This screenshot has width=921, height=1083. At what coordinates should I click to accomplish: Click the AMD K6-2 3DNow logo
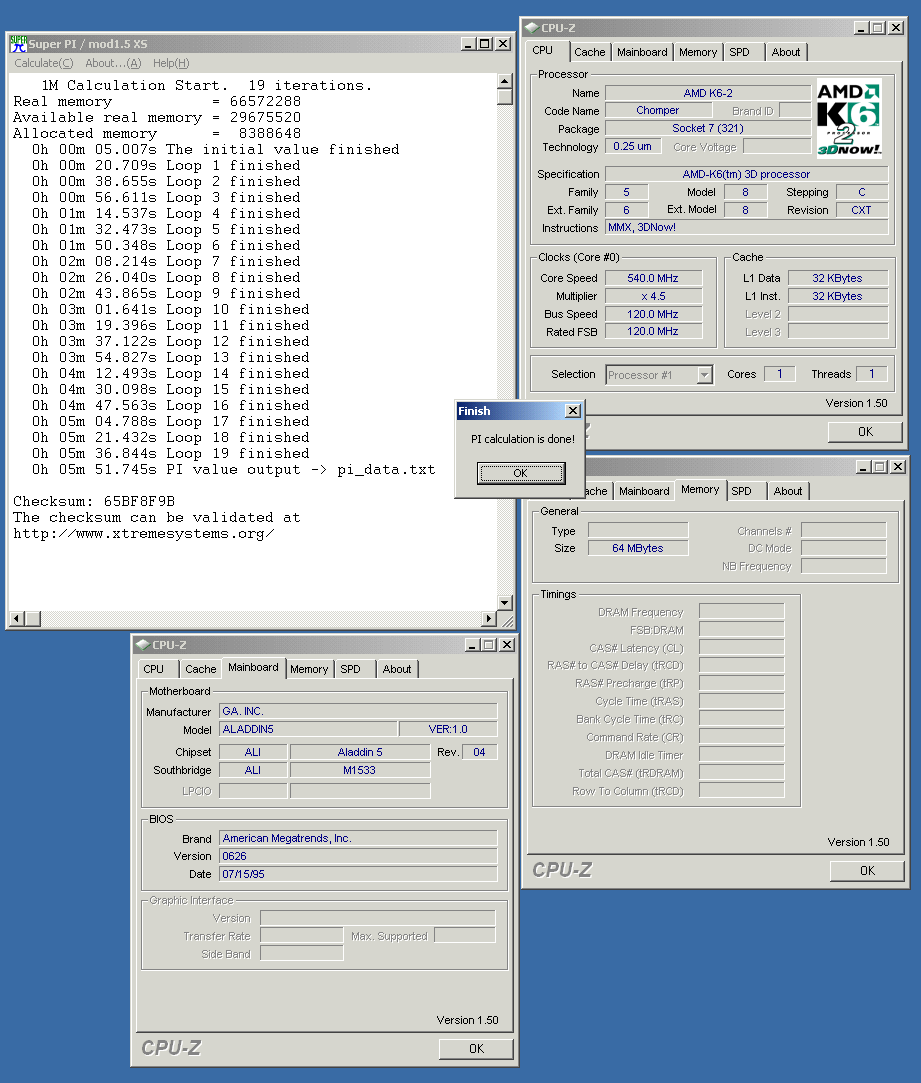tap(849, 119)
